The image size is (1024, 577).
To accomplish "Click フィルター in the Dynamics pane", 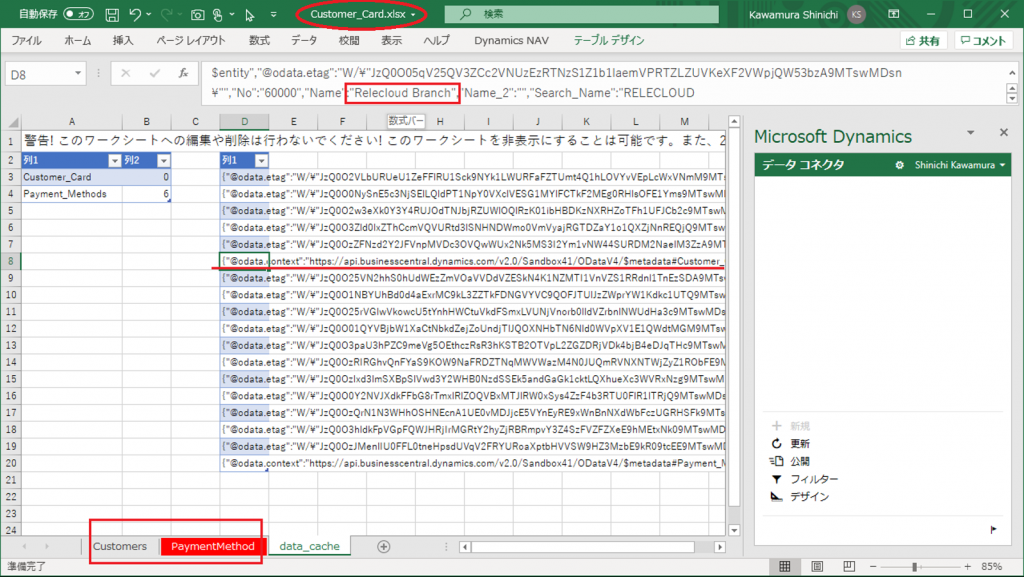I will pyautogui.click(x=805, y=478).
